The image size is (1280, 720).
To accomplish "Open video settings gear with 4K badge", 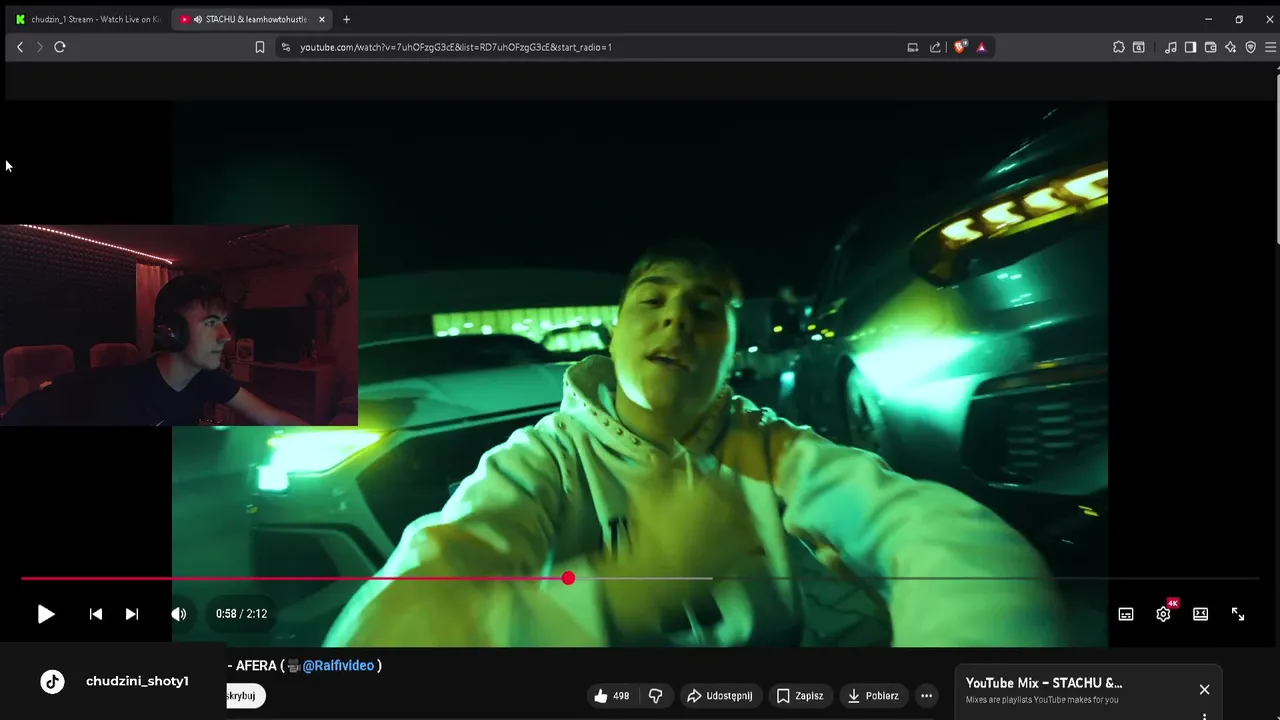I will [x=1164, y=613].
